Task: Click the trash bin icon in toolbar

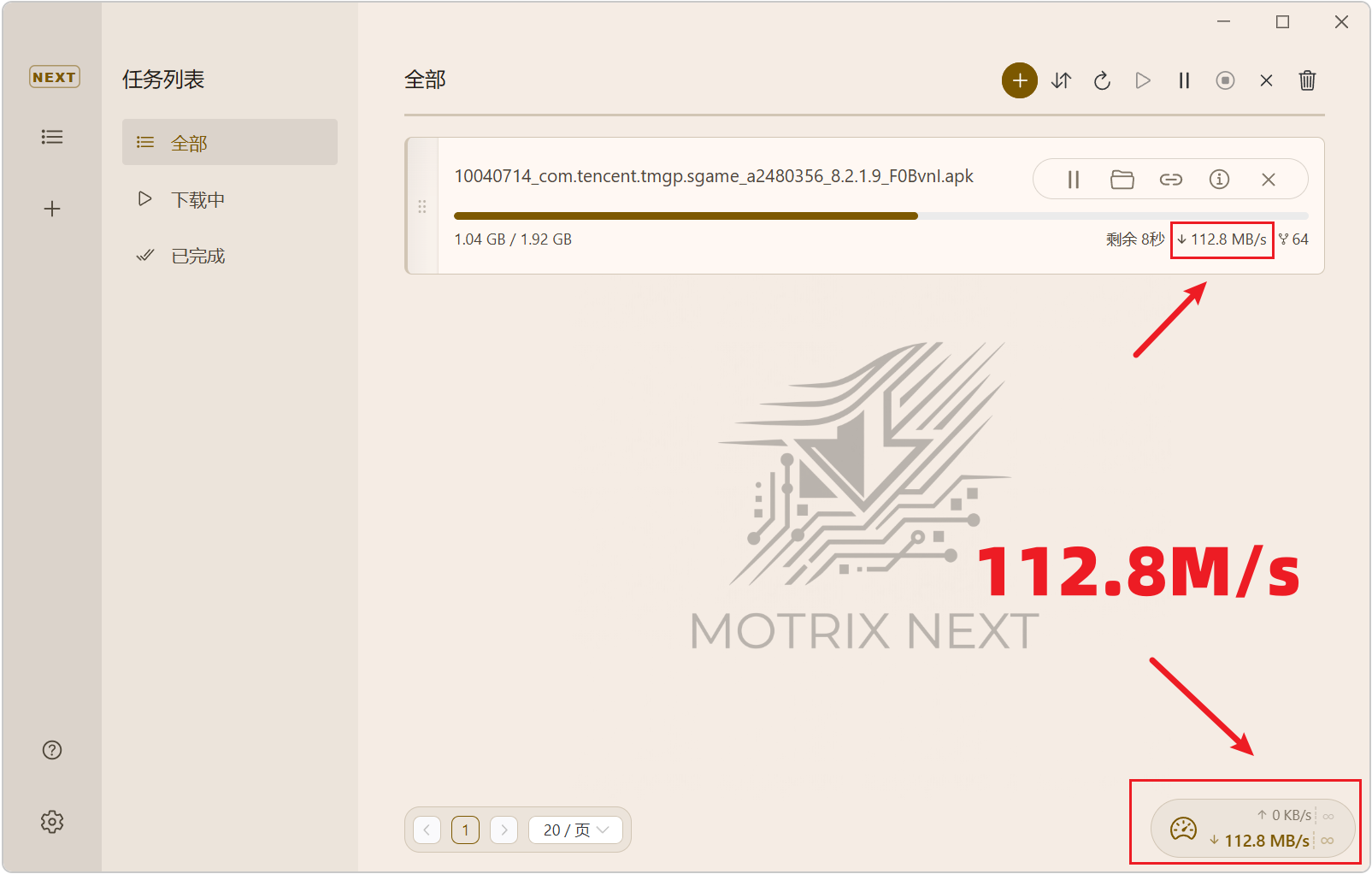Action: tap(1307, 80)
